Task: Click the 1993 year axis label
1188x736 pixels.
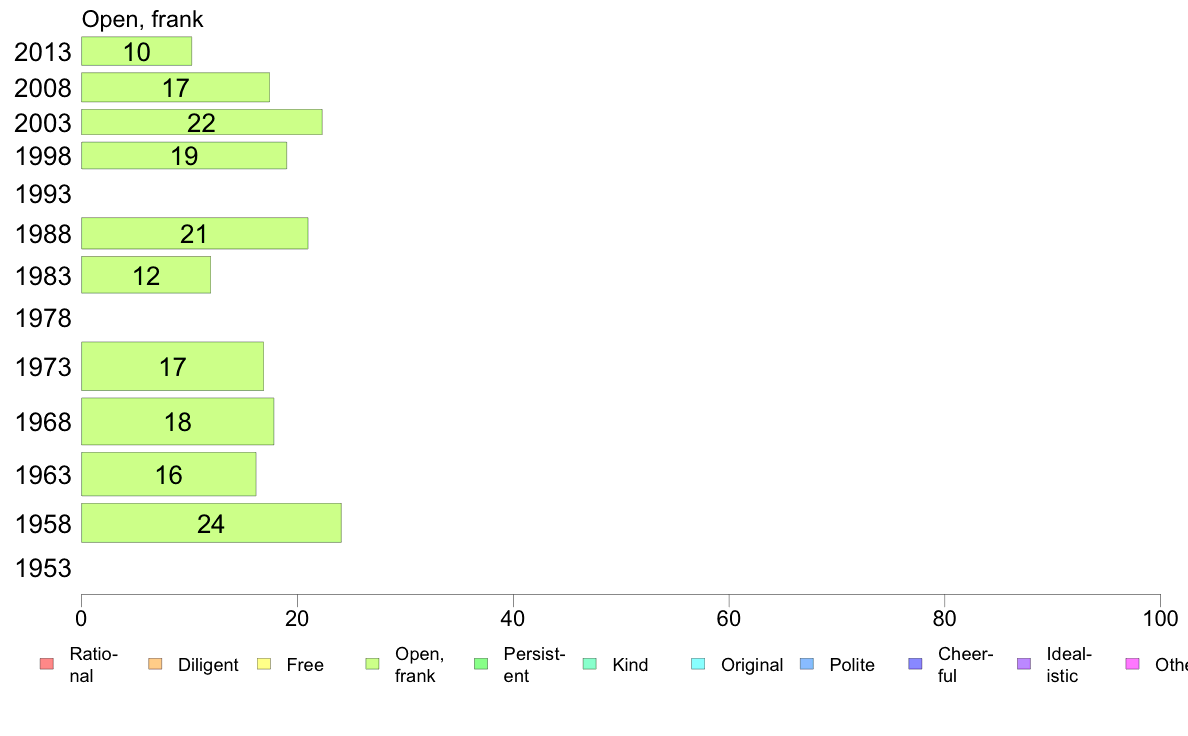Action: [43, 194]
